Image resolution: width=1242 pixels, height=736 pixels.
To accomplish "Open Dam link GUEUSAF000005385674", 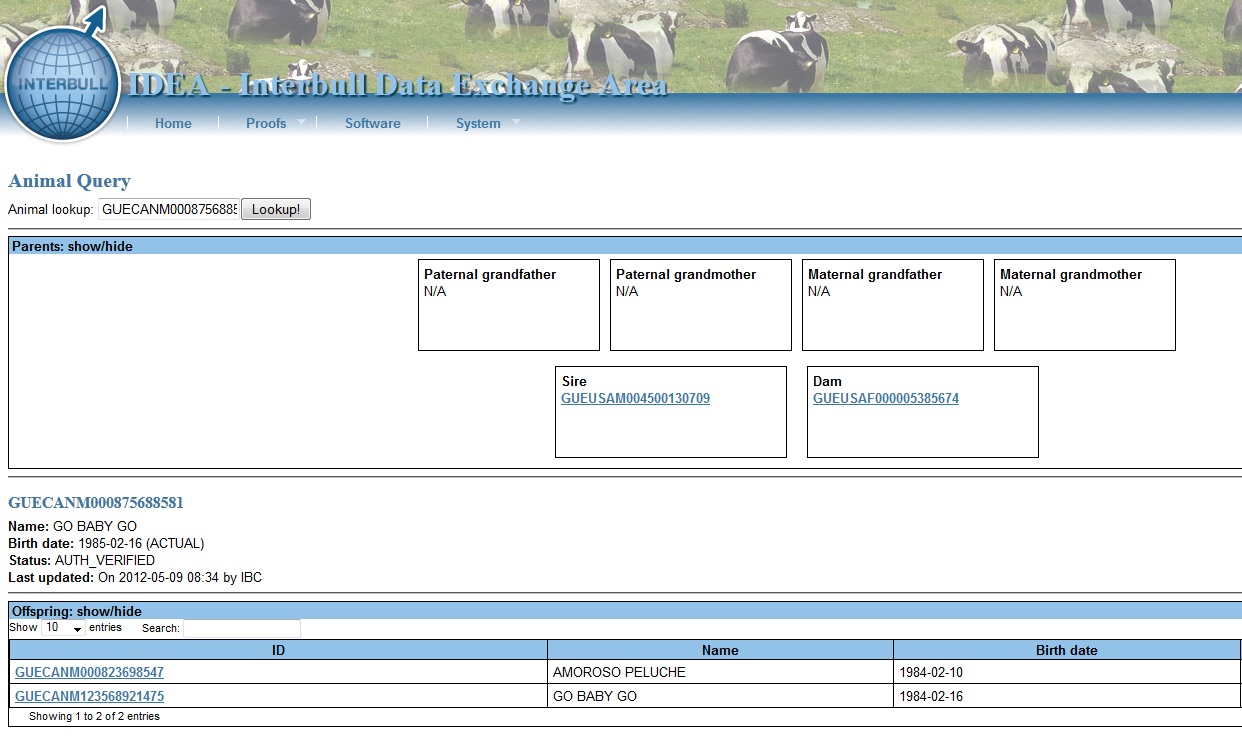I will [x=885, y=398].
